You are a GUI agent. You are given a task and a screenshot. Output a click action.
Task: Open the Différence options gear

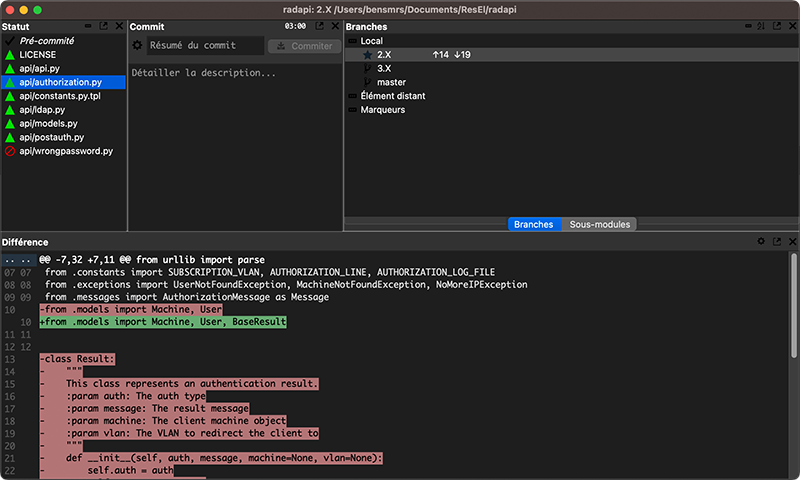(761, 241)
